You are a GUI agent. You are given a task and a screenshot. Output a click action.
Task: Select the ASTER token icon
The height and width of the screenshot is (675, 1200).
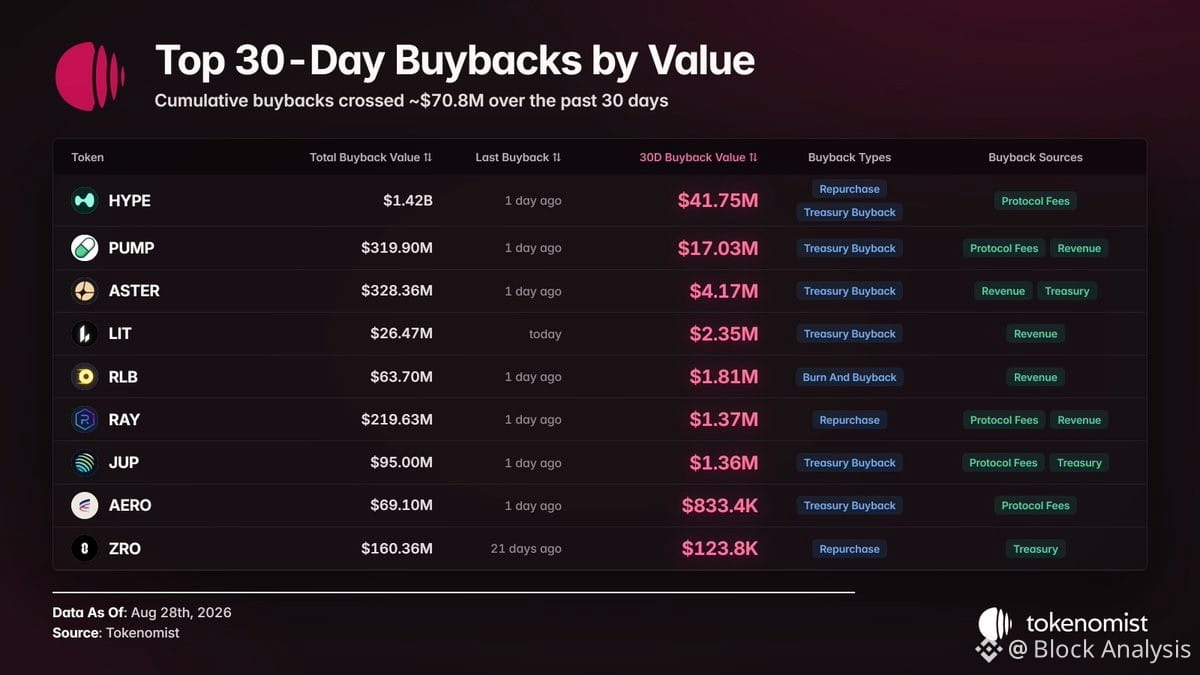85,291
